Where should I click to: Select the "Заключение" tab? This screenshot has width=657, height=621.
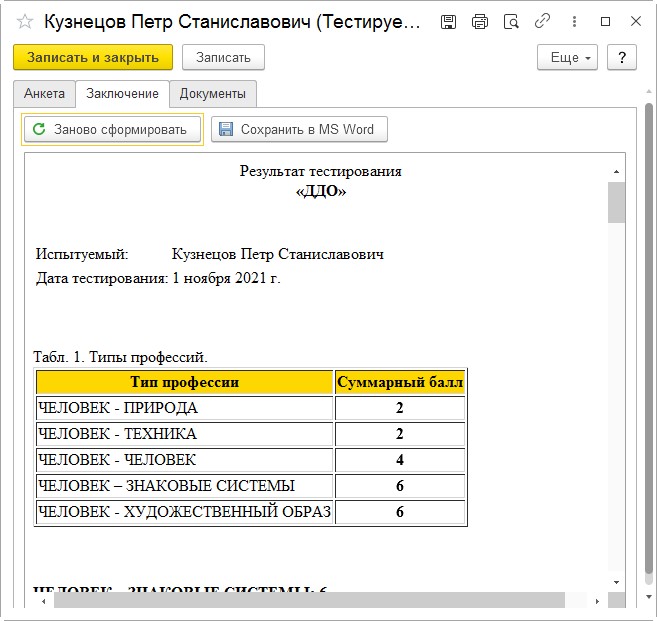[122, 94]
